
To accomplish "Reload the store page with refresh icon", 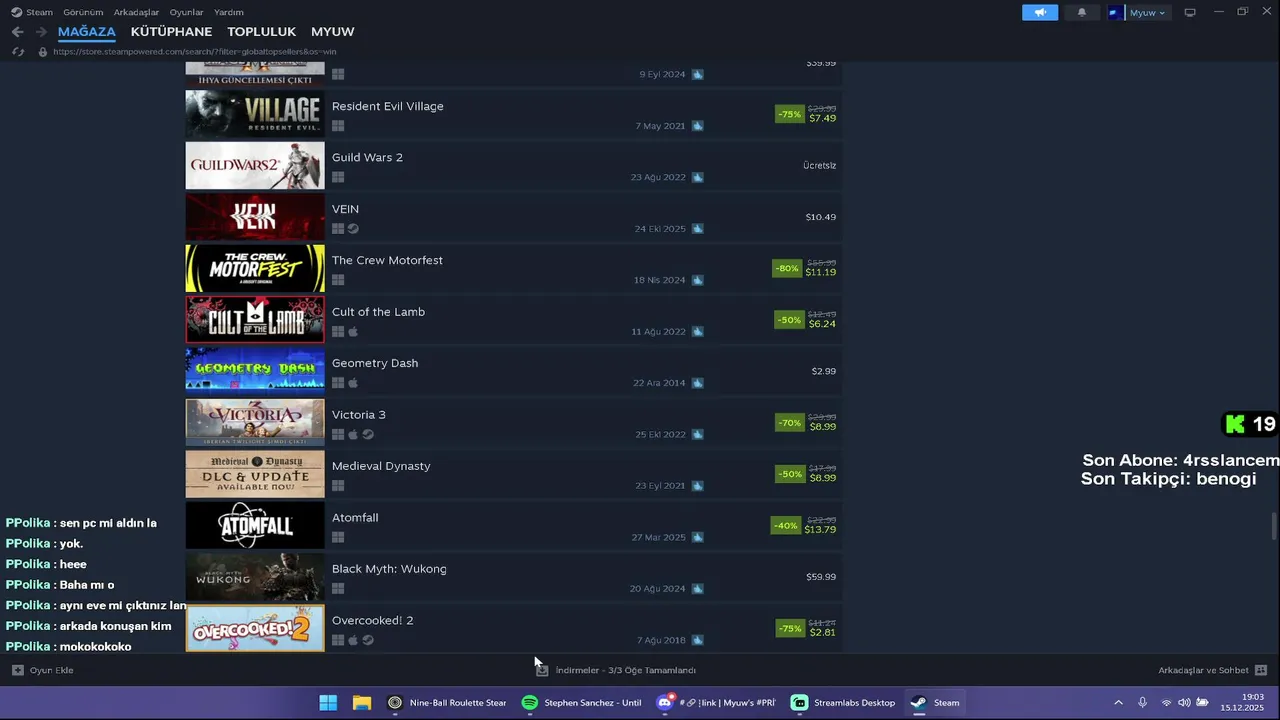I will pos(18,51).
